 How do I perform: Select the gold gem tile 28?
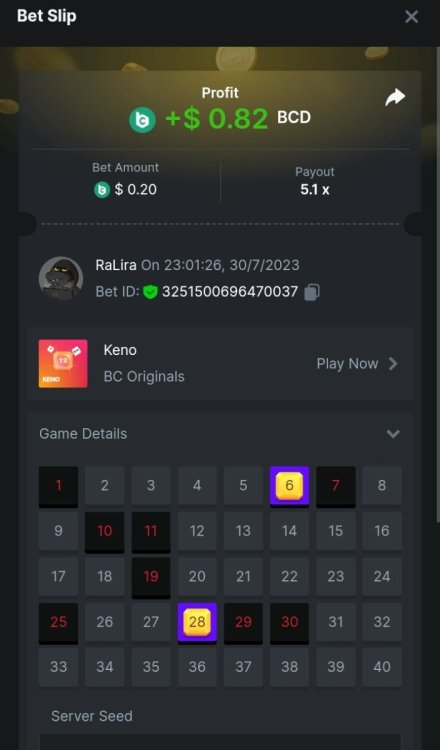[x=197, y=622]
